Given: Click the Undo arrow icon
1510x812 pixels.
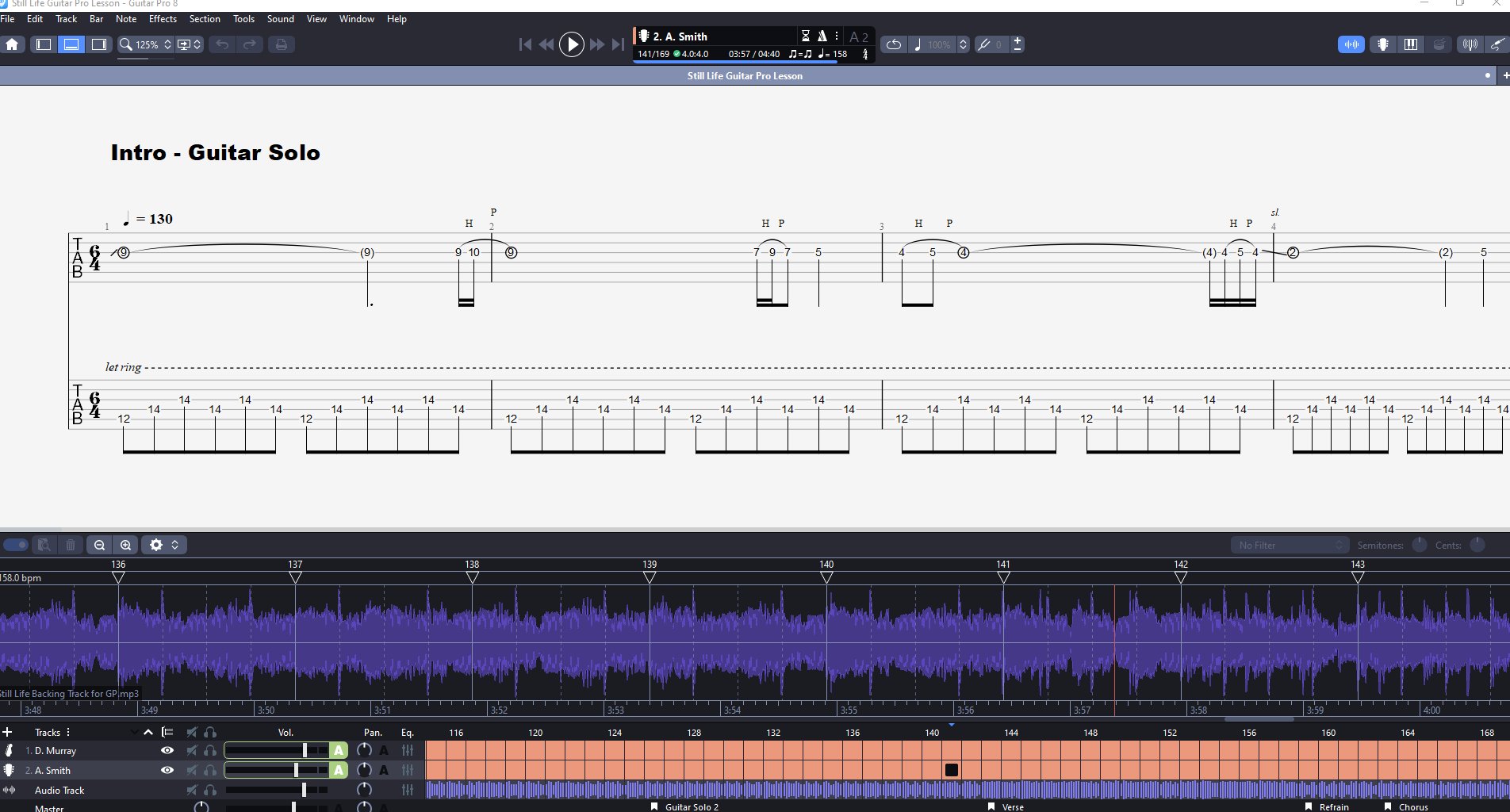Looking at the screenshot, I should coord(222,44).
